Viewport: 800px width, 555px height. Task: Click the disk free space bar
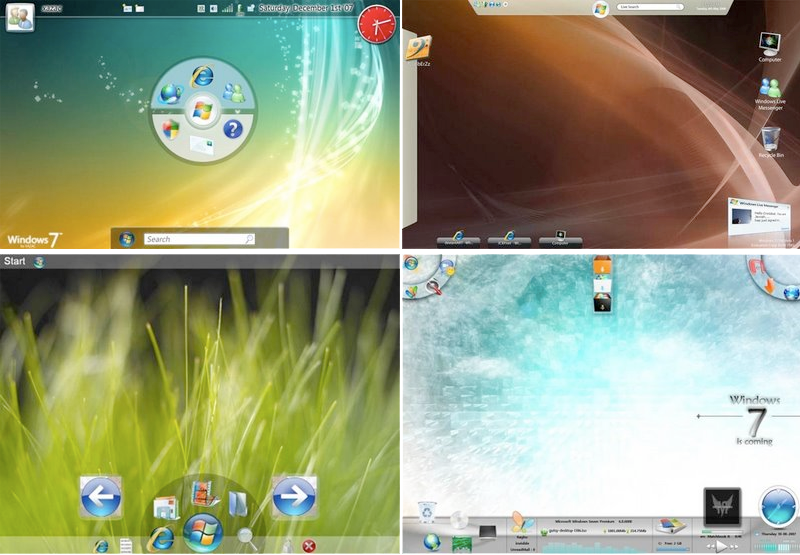(671, 550)
